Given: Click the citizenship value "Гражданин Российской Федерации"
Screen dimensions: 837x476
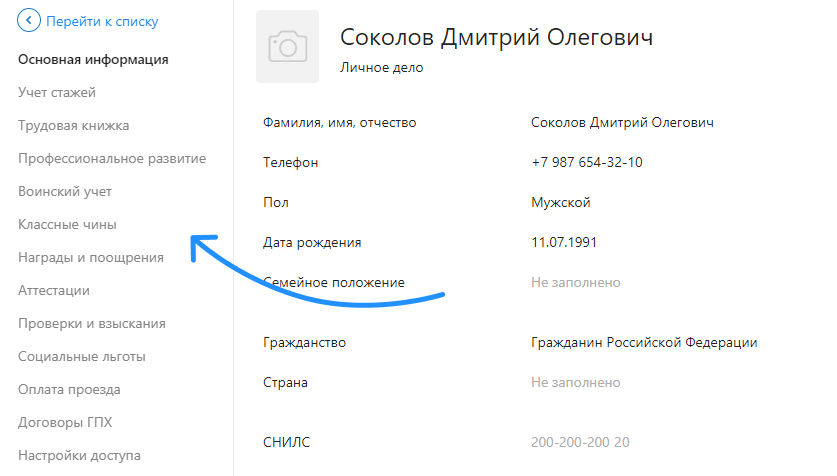Looking at the screenshot, I should tap(644, 343).
